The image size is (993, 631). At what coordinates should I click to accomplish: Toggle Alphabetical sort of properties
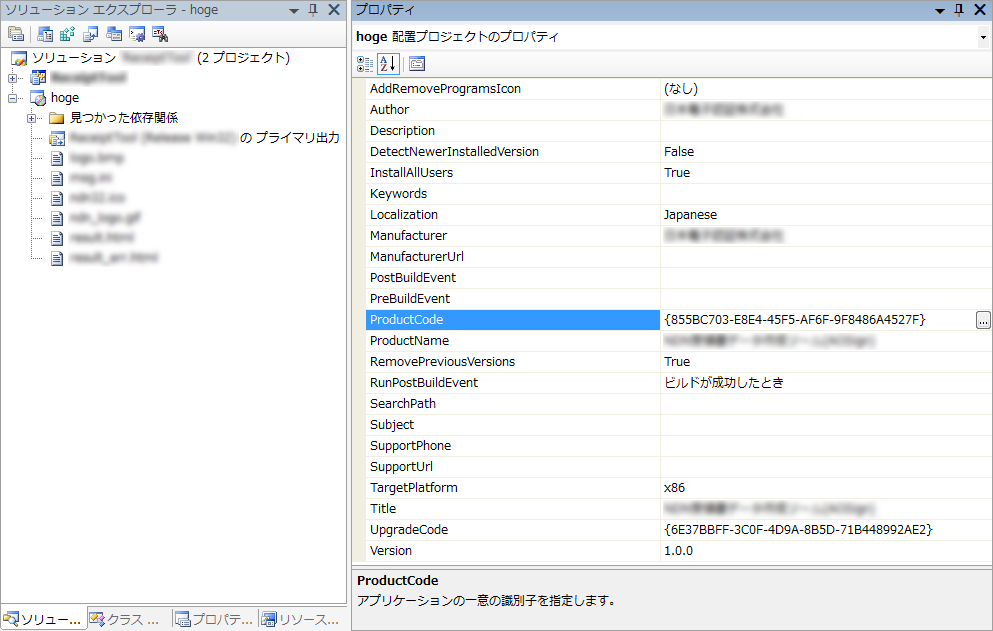coord(388,64)
